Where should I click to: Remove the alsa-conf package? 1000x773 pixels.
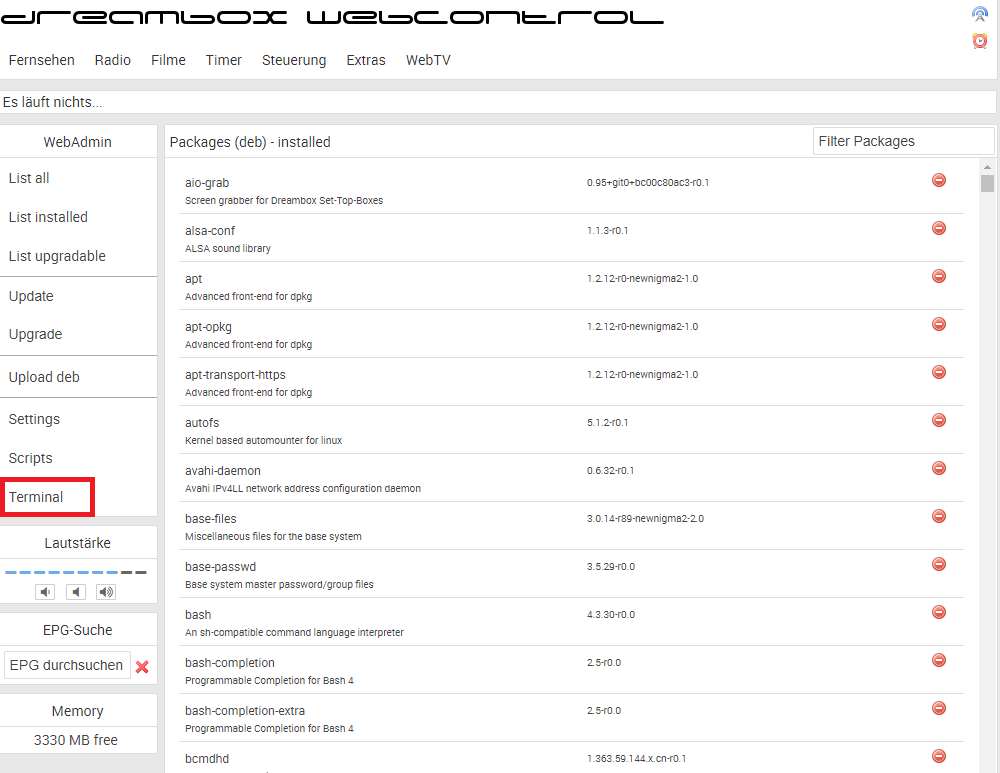[939, 228]
